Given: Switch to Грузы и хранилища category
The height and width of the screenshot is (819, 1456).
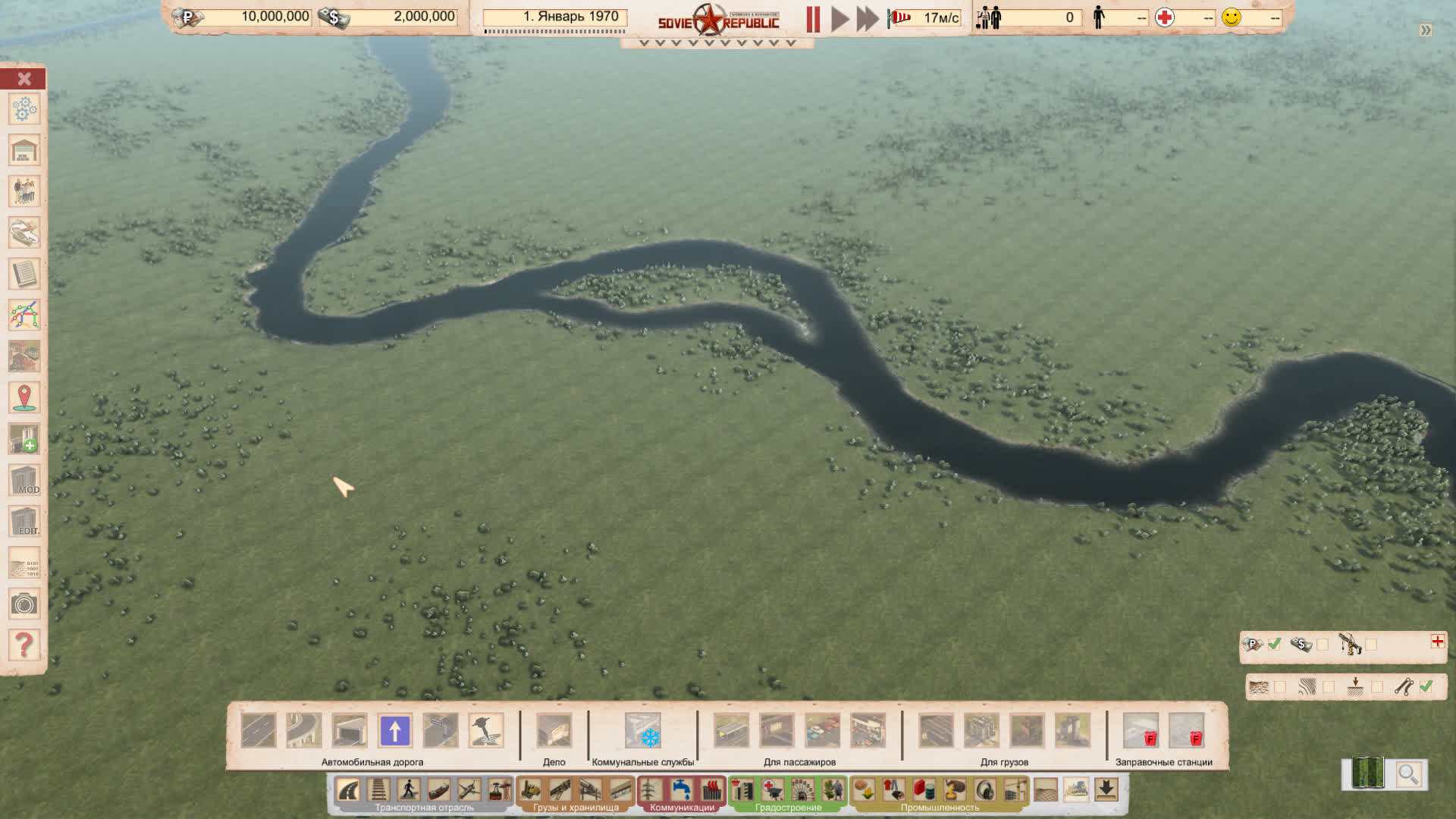Looking at the screenshot, I should point(576,808).
